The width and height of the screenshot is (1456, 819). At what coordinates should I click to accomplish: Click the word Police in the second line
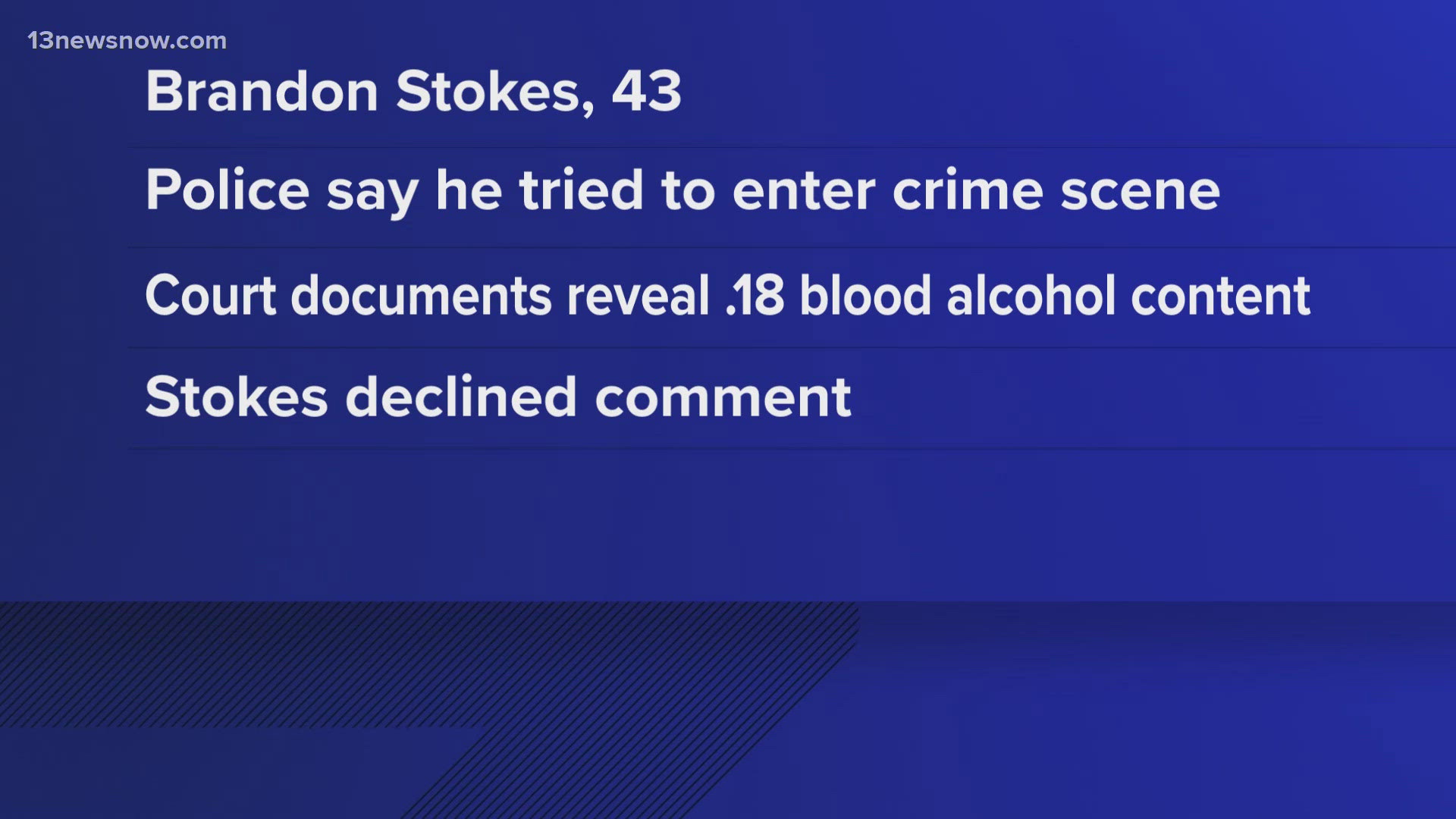[227, 190]
